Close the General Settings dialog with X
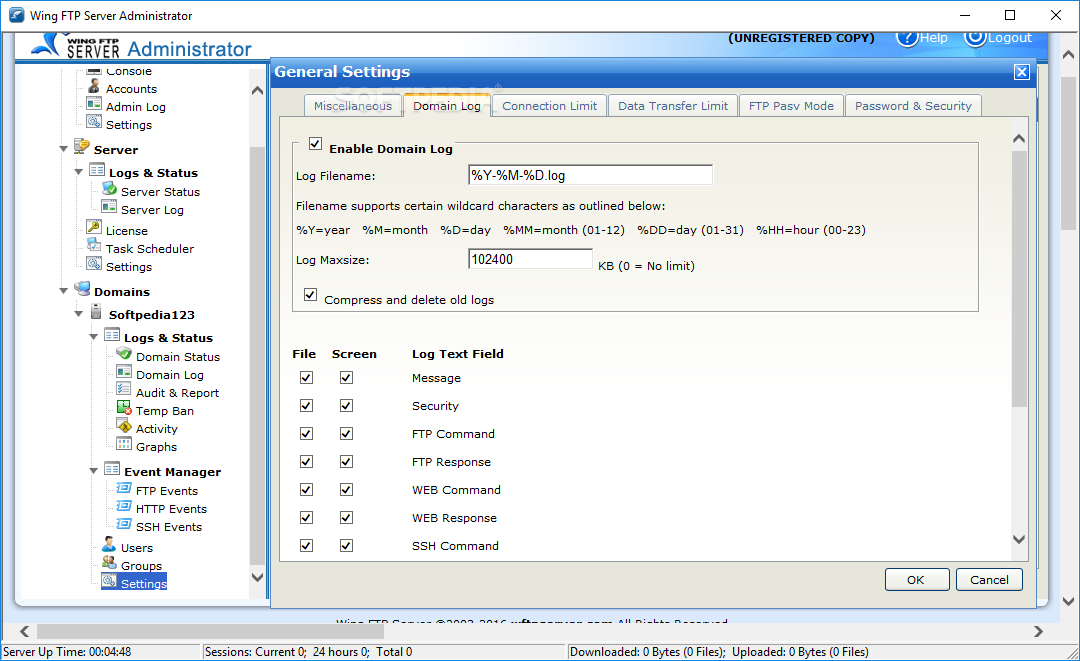 (x=1022, y=72)
